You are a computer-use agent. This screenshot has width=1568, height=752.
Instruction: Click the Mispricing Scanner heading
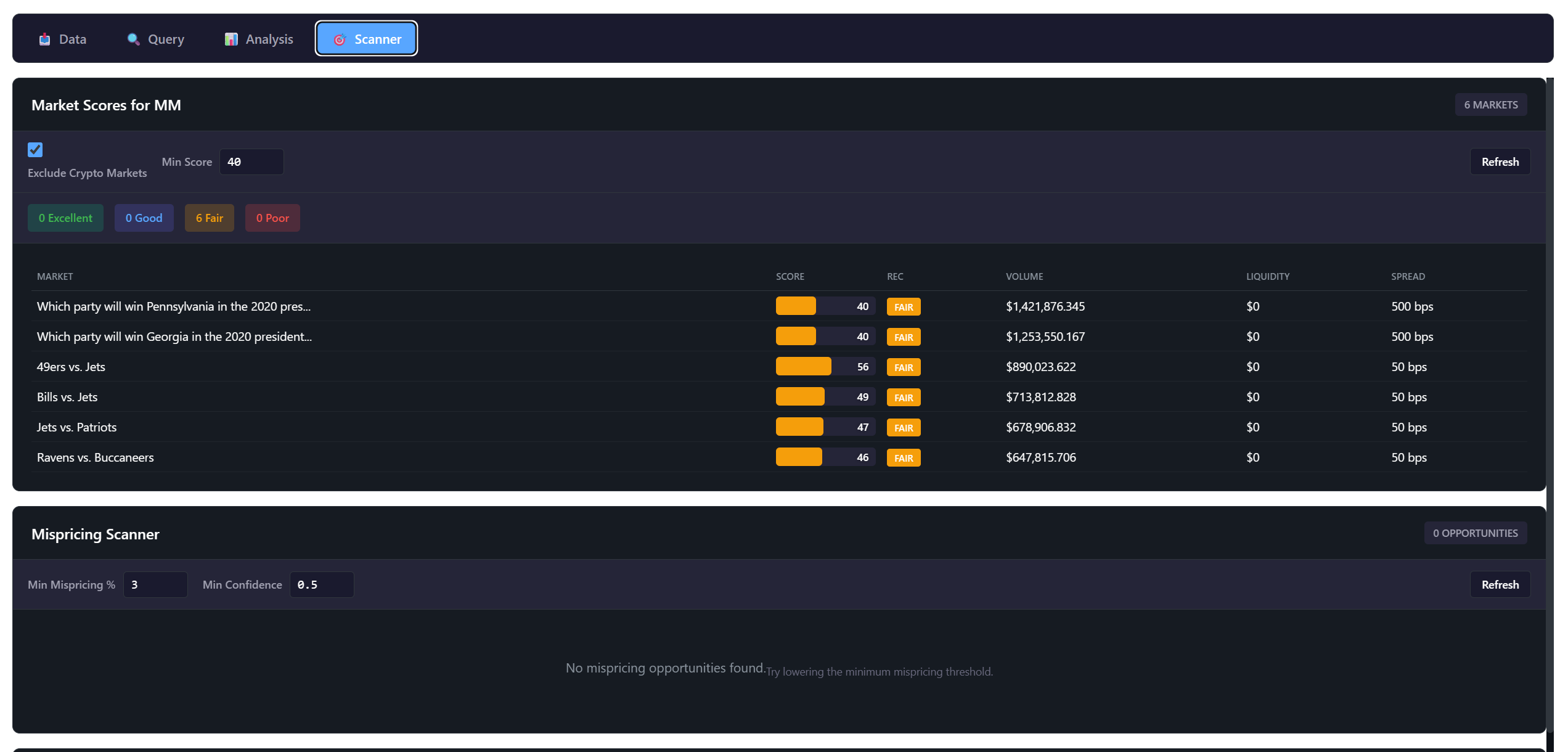pyautogui.click(x=96, y=534)
